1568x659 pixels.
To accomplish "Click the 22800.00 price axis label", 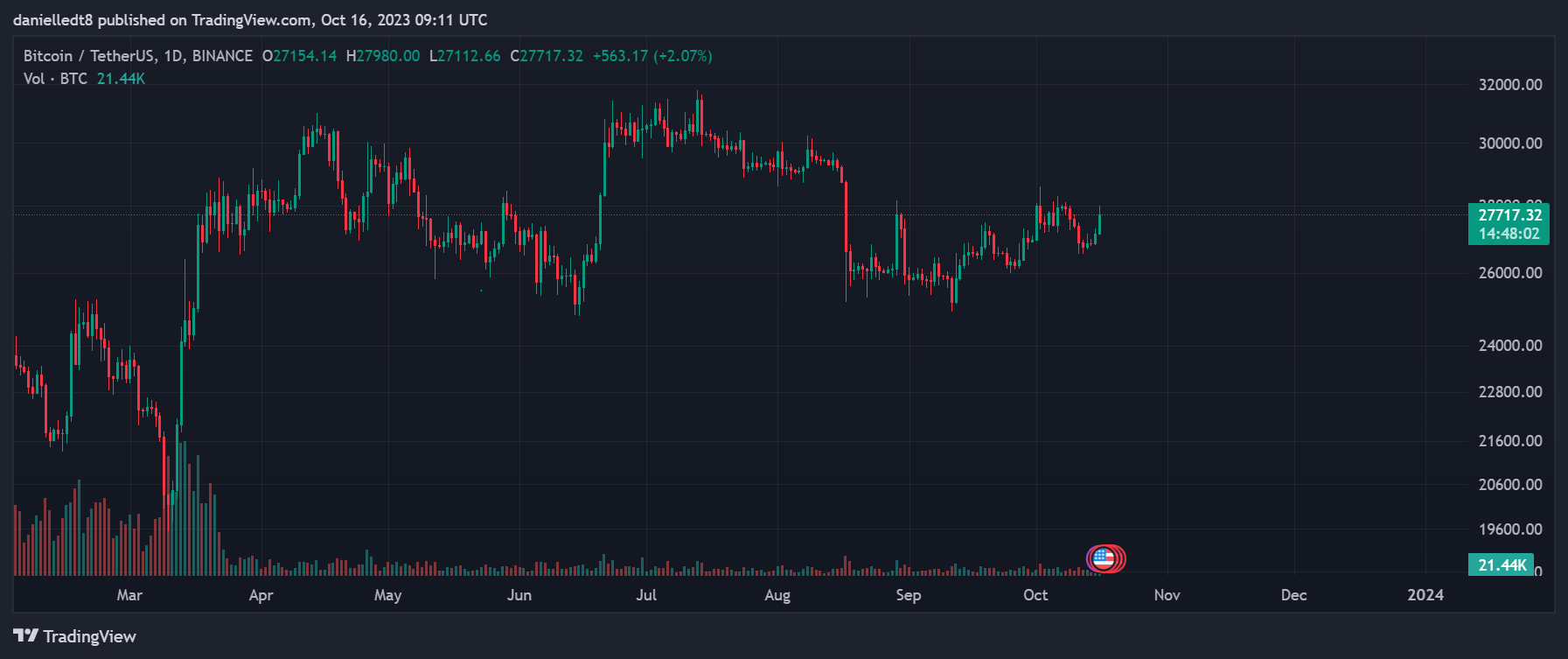I will pyautogui.click(x=1510, y=392).
